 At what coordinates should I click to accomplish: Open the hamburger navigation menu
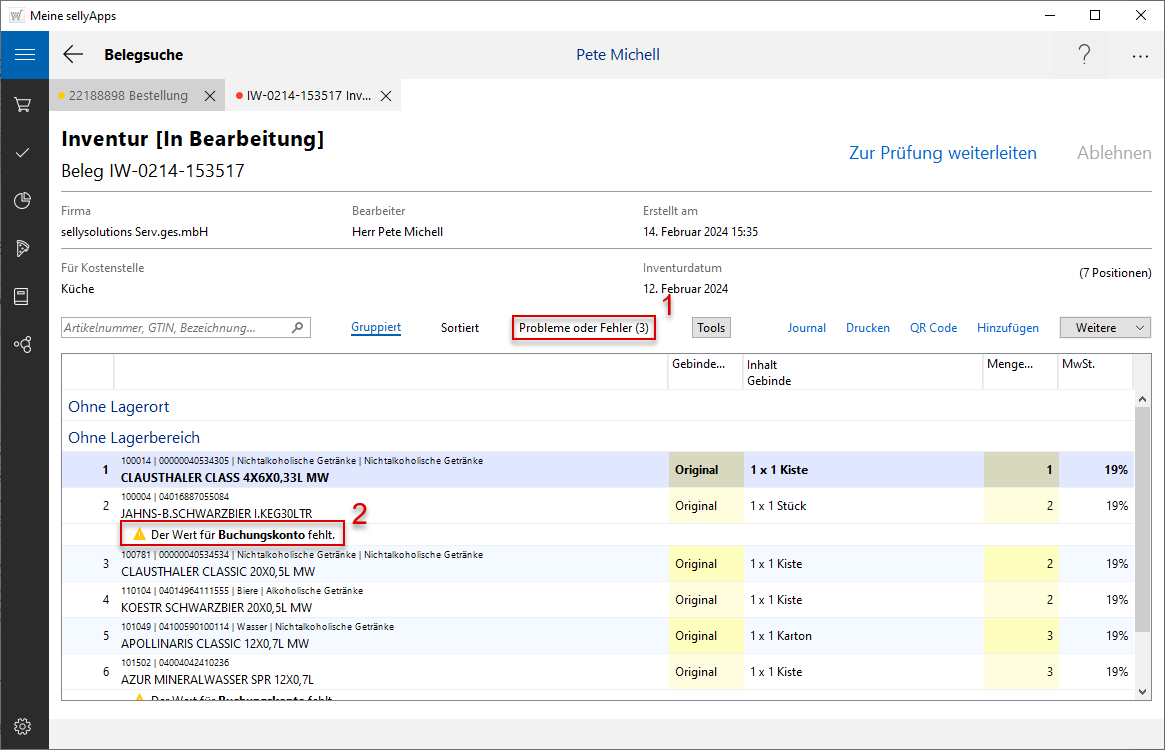24,55
